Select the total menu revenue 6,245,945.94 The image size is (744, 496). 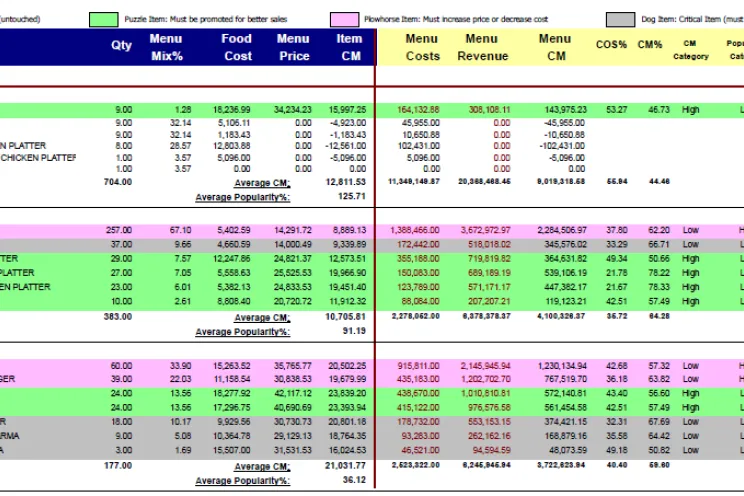486,465
